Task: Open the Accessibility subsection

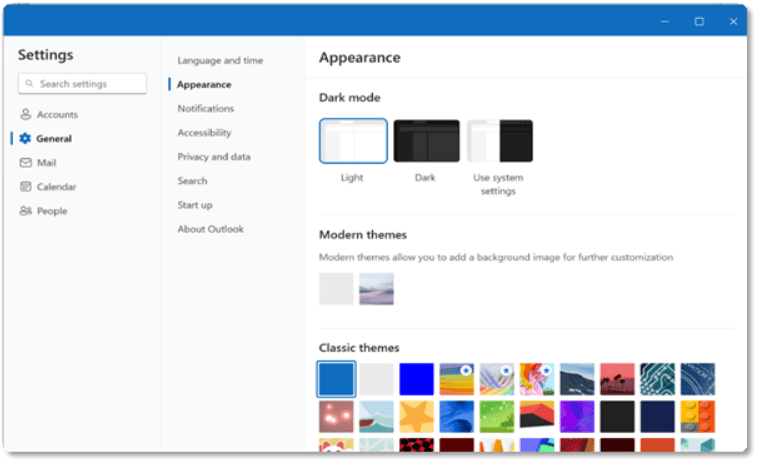Action: click(204, 132)
